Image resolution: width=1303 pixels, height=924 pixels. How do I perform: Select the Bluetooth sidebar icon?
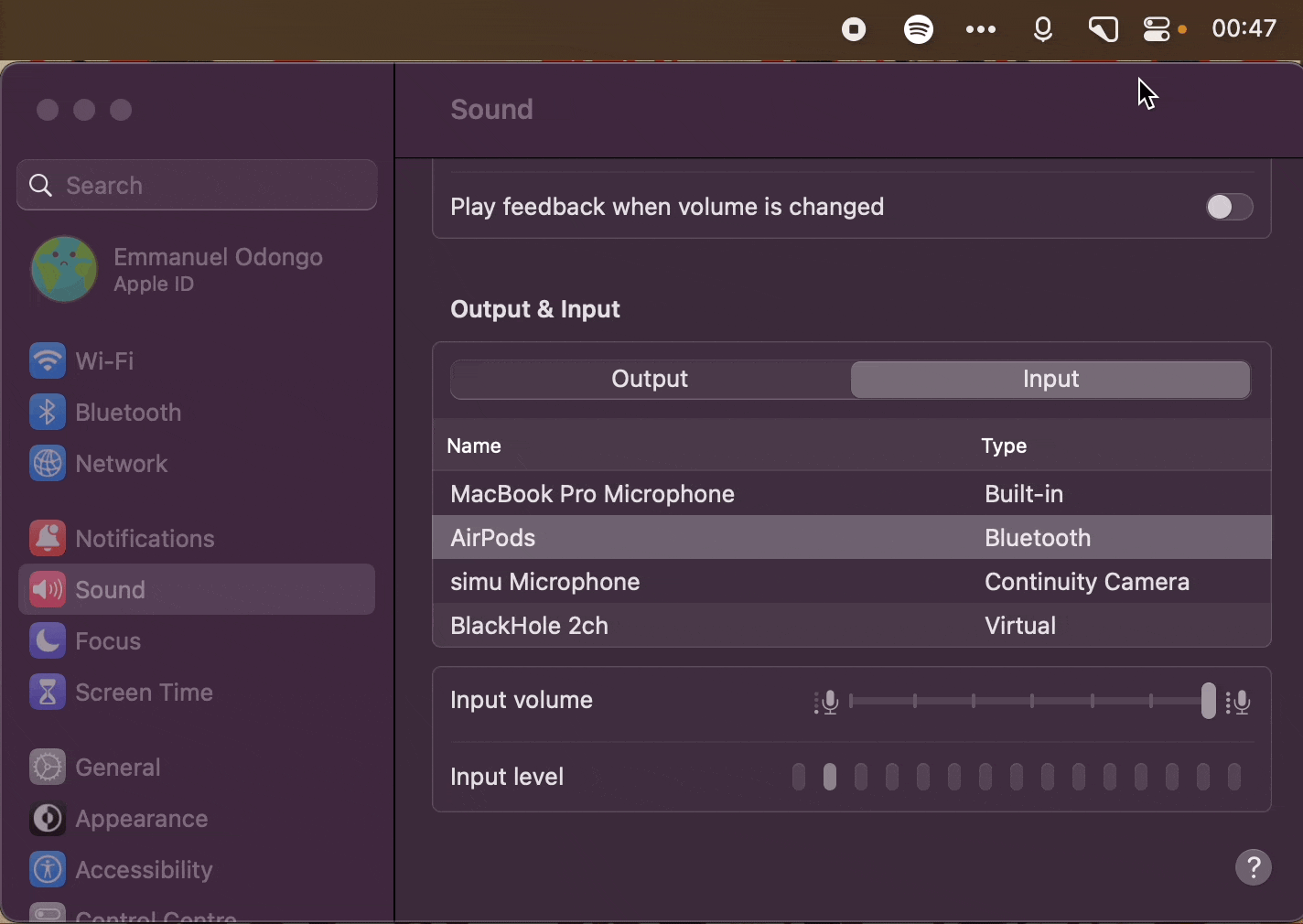[x=48, y=412]
